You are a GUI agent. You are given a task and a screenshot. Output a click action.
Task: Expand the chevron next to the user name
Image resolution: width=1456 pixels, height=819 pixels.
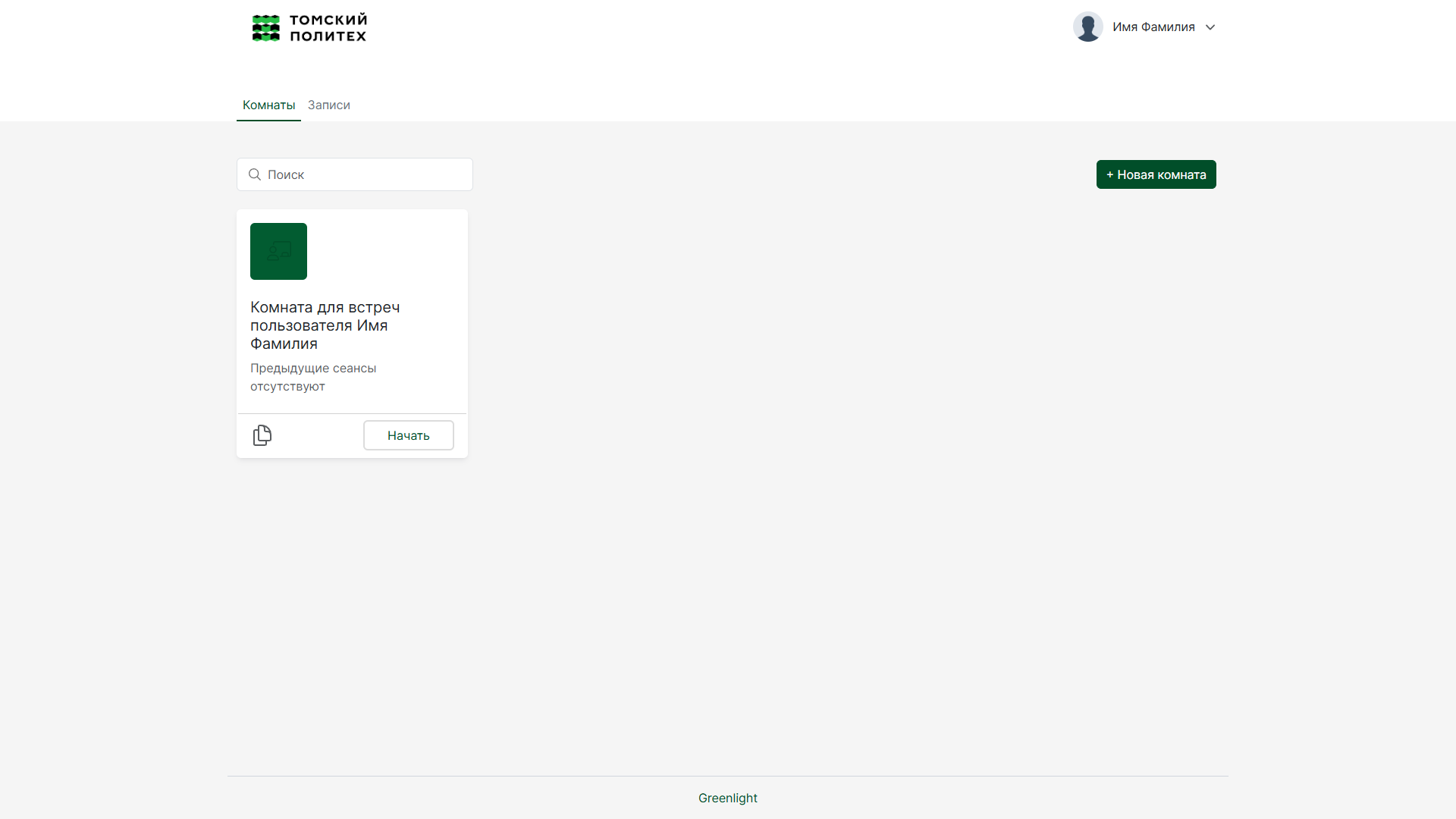coord(1210,27)
